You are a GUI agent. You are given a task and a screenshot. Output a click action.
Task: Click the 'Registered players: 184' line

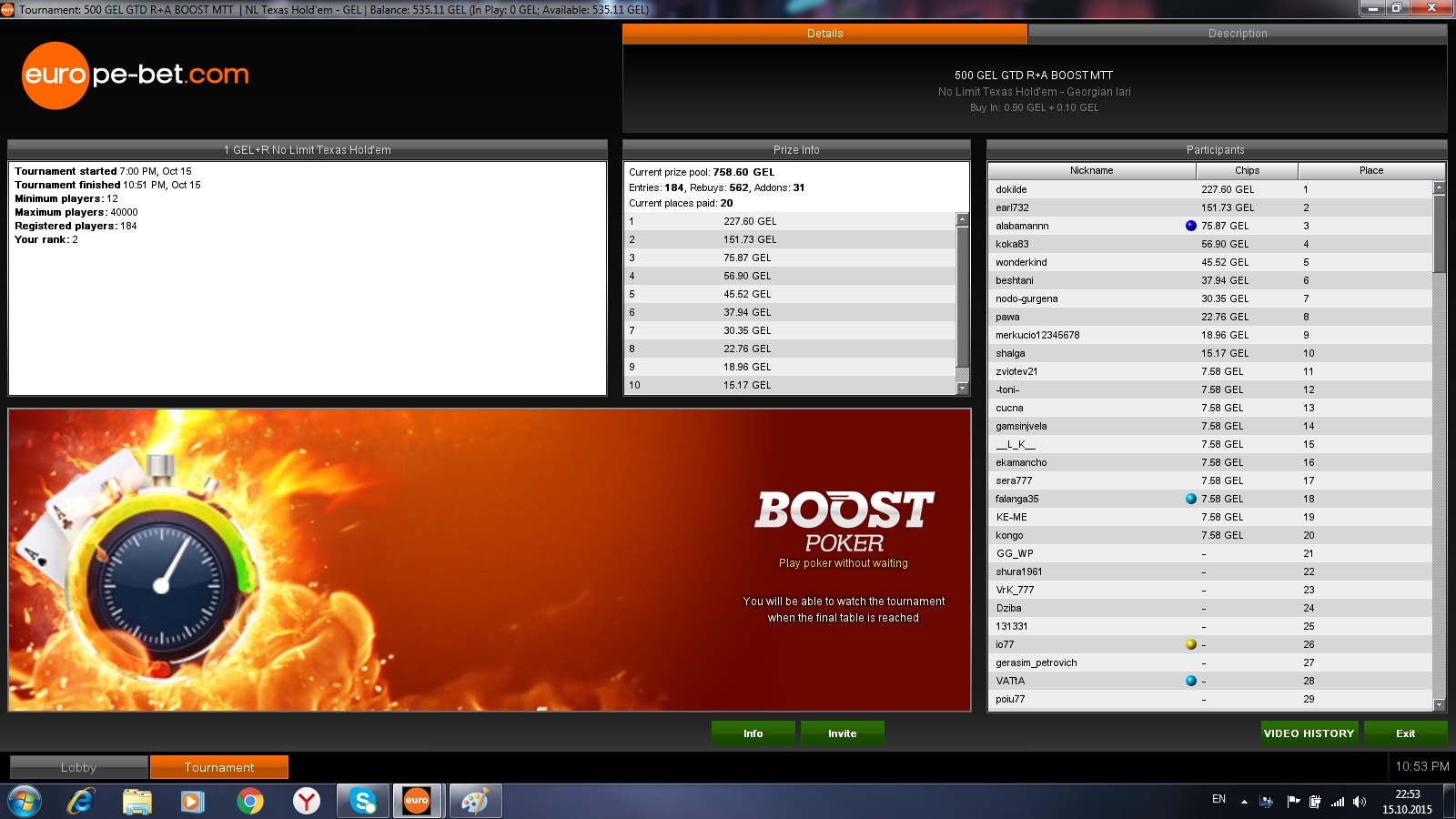click(x=76, y=226)
